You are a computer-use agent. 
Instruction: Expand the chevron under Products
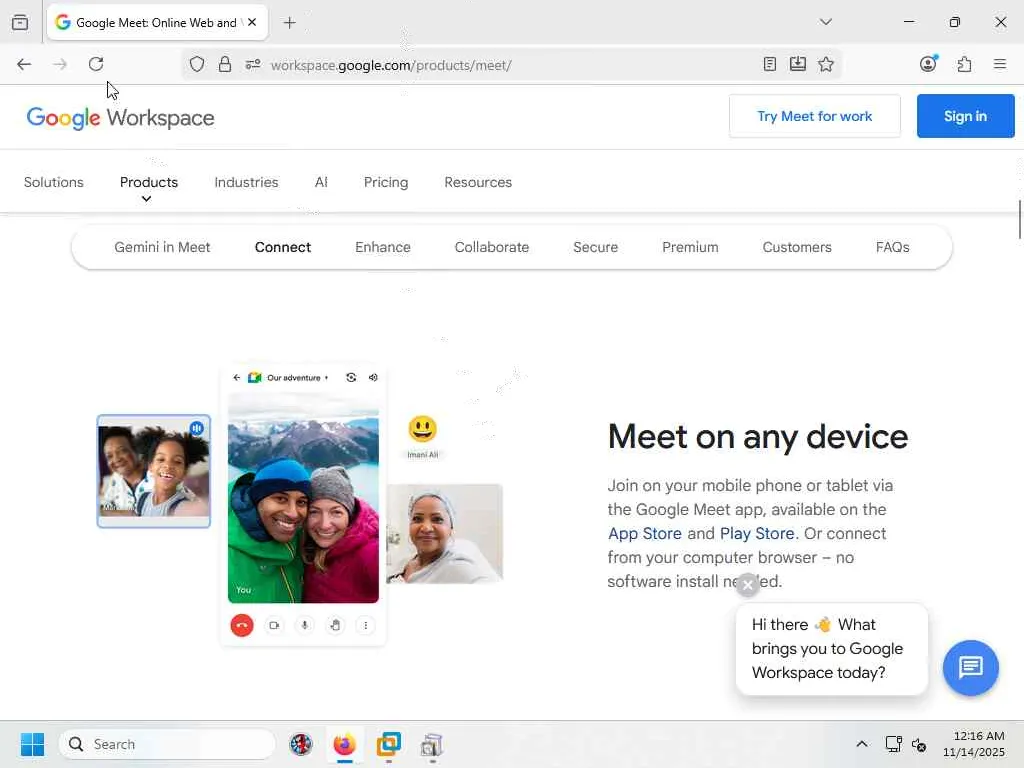147,199
